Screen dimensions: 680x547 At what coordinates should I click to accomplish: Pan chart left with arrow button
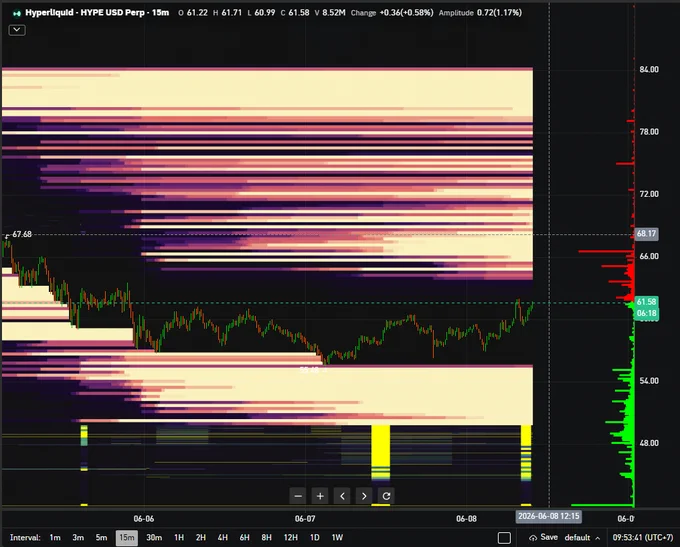[342, 496]
